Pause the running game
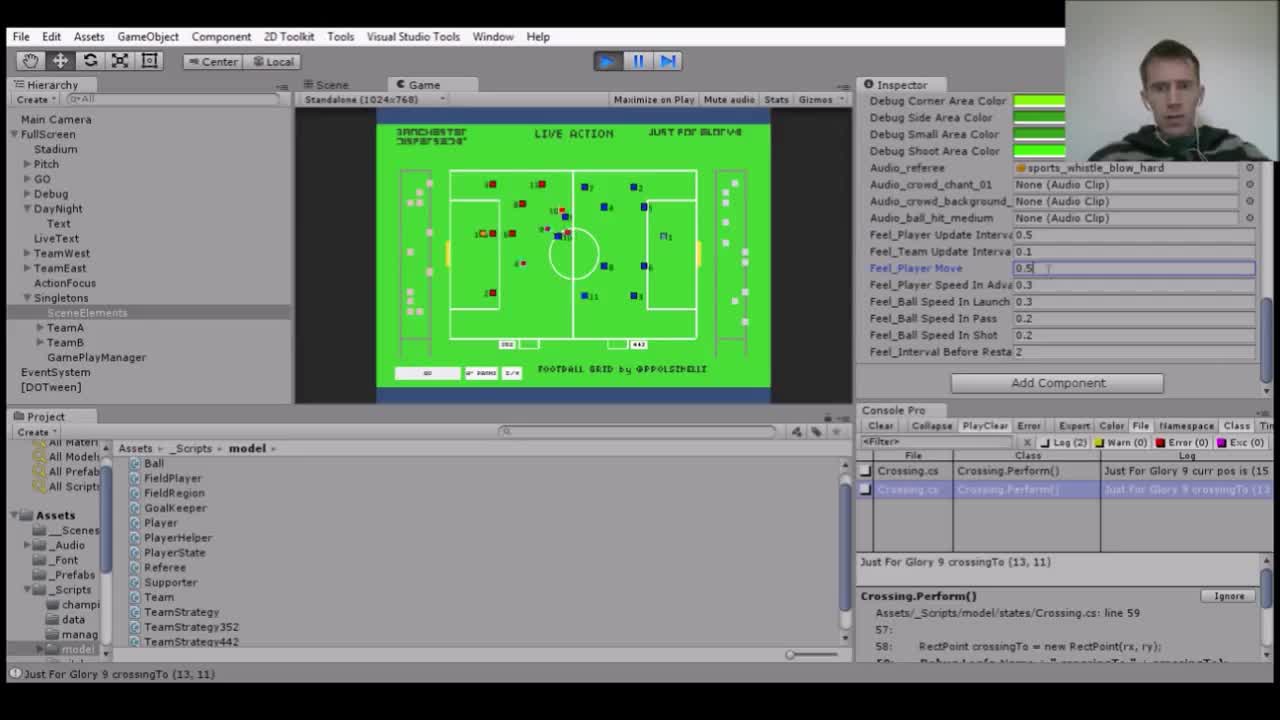1280x720 pixels. click(637, 61)
